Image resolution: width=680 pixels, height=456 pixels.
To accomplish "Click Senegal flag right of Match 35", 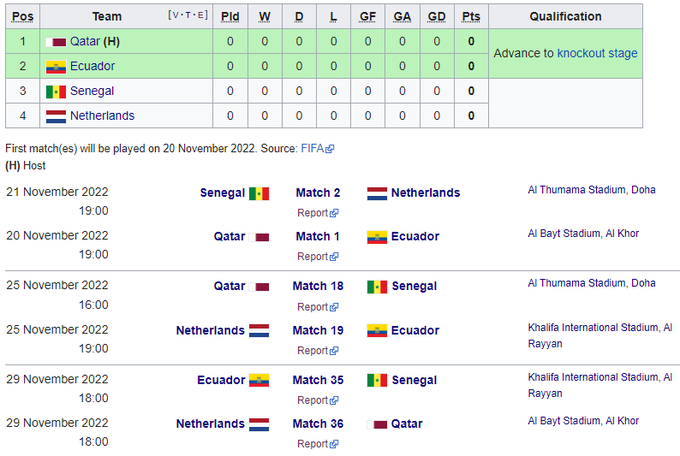I will 377,381.
